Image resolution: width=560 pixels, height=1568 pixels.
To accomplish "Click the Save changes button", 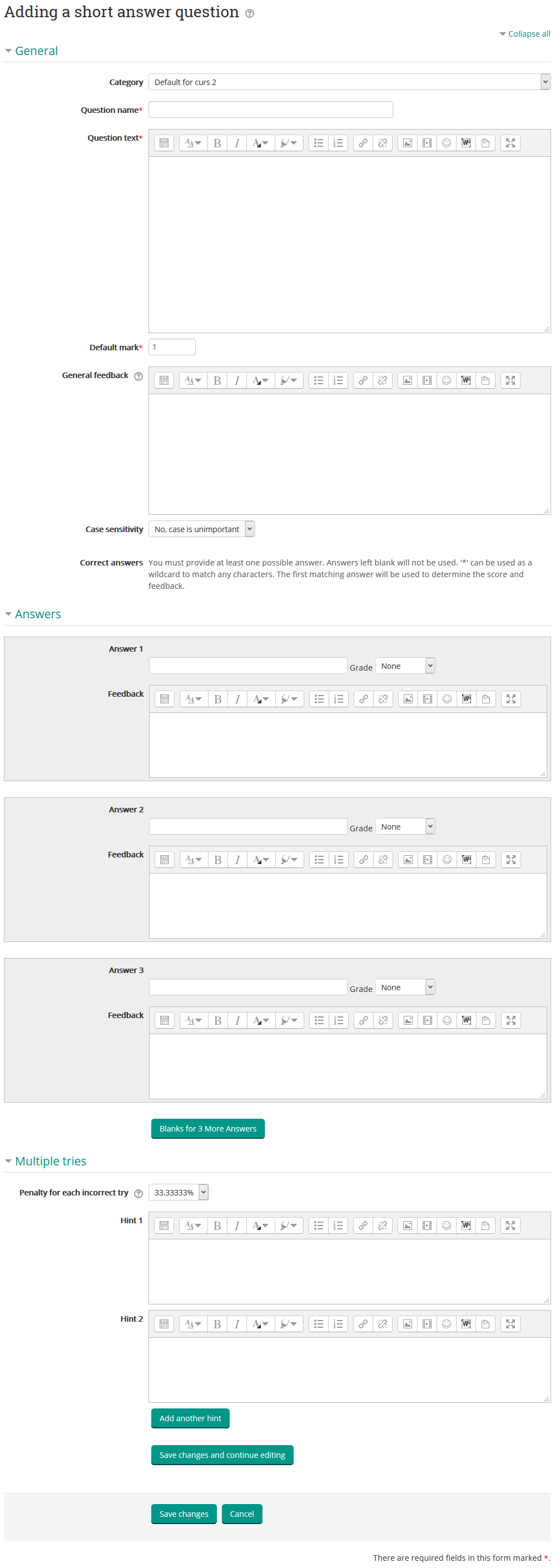I will [184, 1515].
